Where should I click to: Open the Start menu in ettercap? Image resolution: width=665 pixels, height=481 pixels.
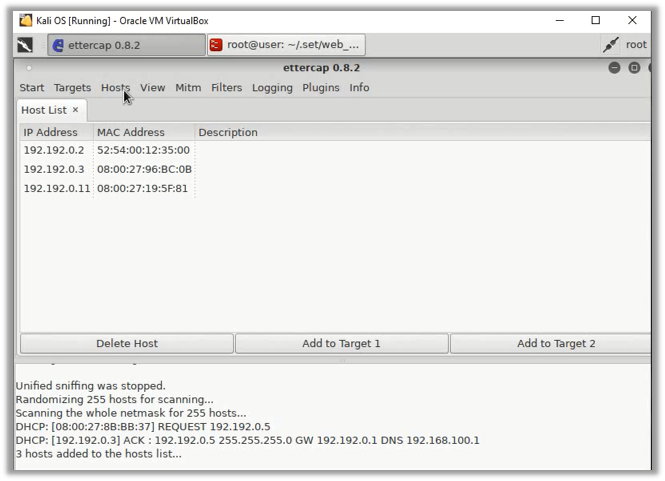[x=31, y=88]
